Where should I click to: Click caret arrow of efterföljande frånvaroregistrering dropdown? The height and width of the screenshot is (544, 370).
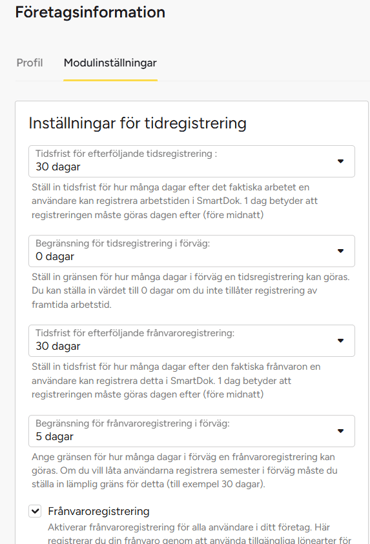[340, 341]
